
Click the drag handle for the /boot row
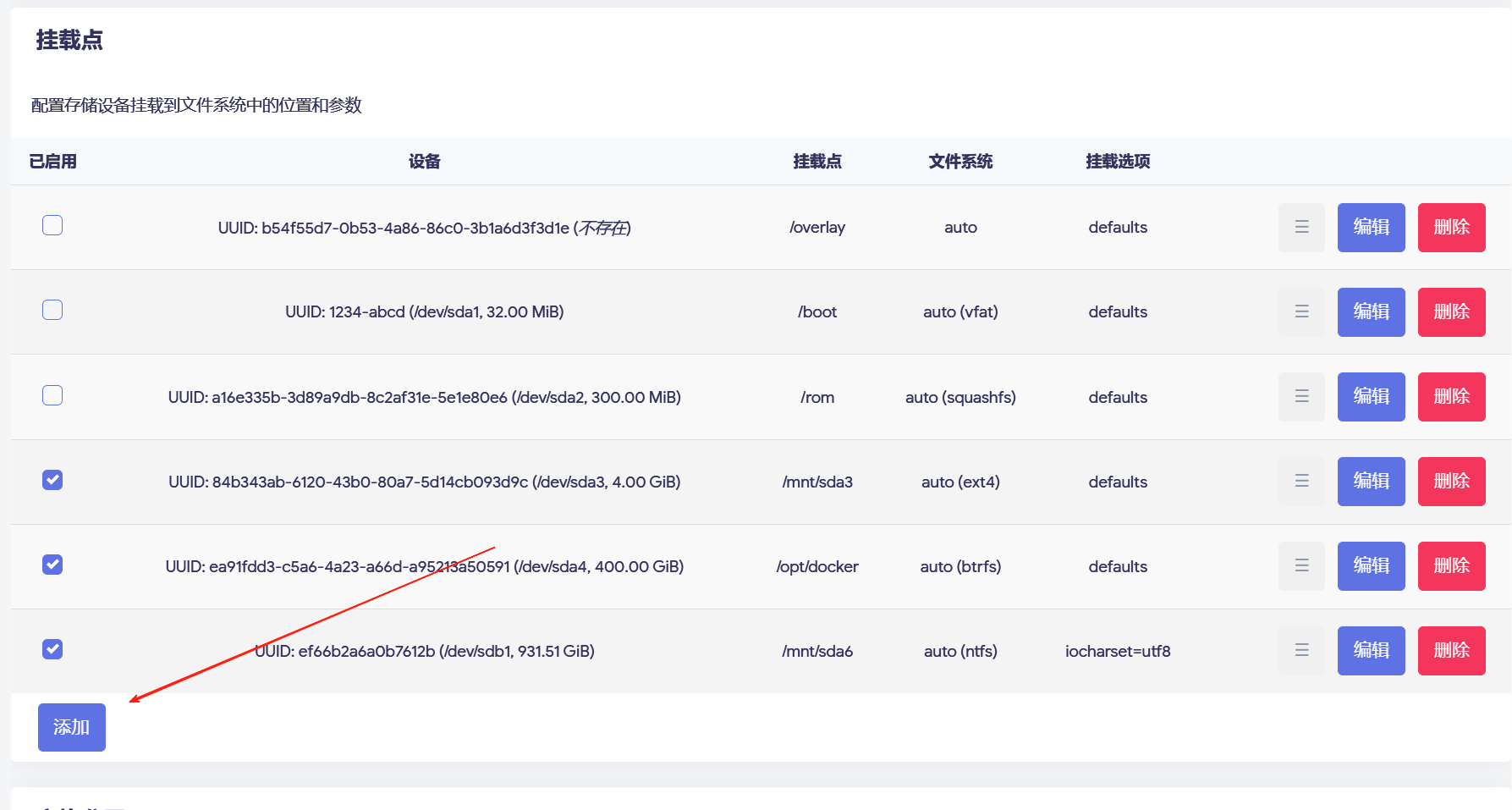pos(1301,312)
